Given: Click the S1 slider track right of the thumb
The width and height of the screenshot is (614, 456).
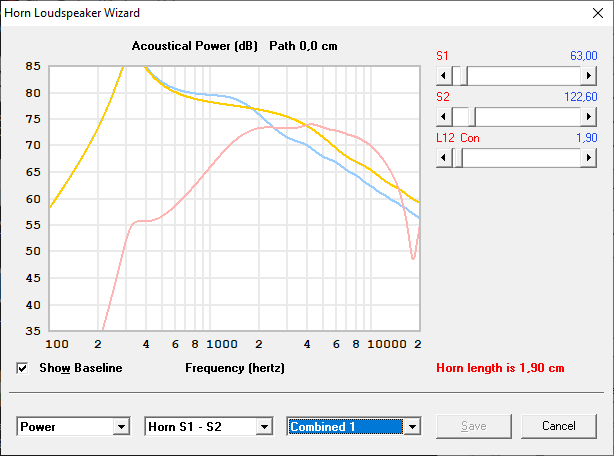Looking at the screenshot, I should (x=524, y=76).
